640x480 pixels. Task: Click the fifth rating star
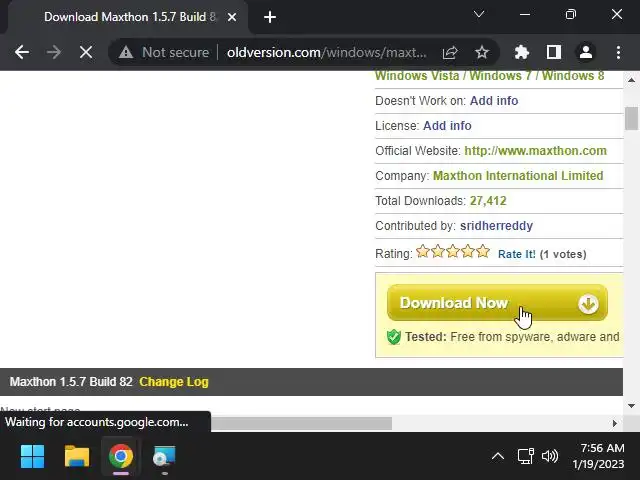[483, 251]
